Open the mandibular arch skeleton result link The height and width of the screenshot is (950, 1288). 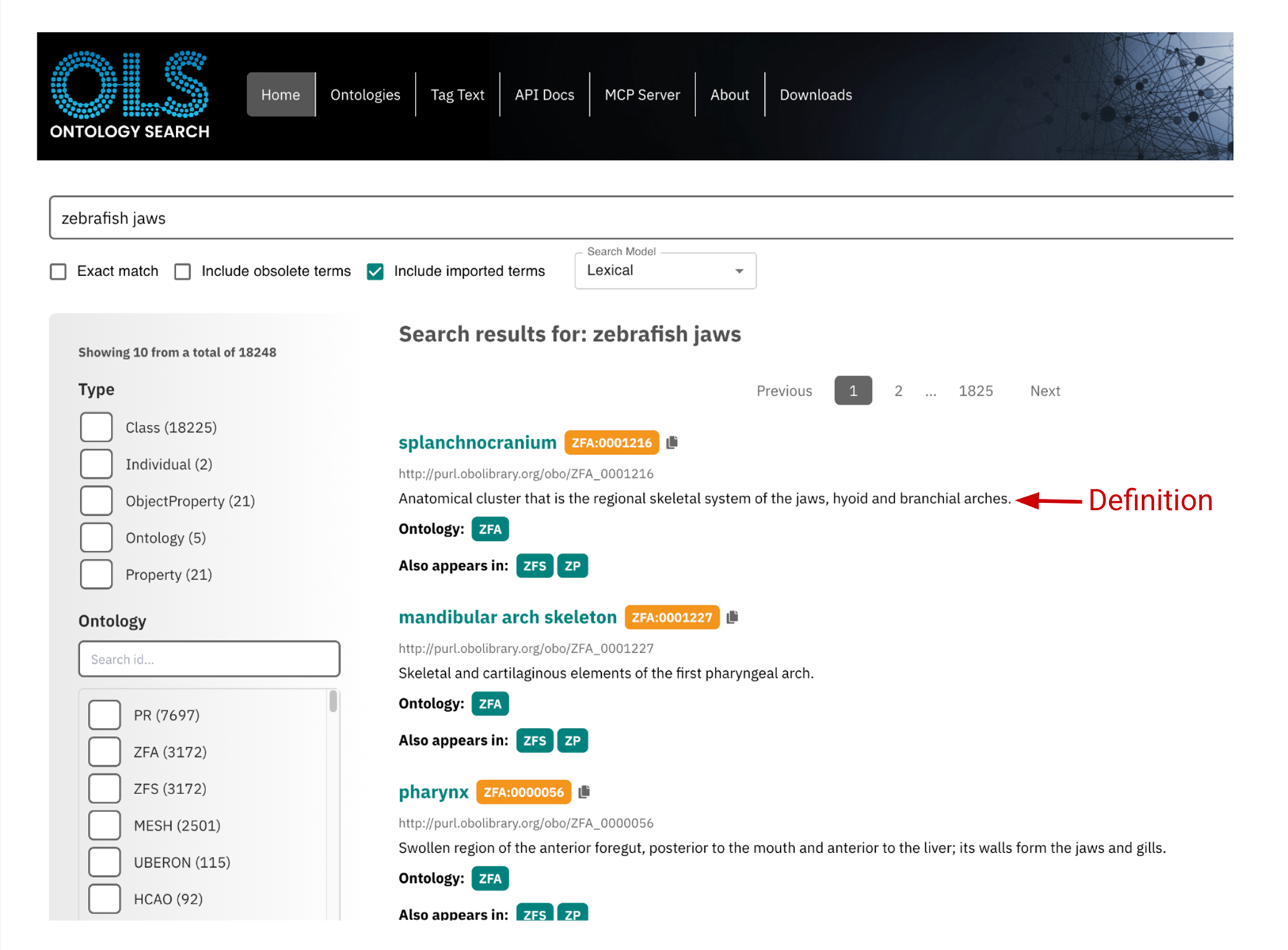tap(507, 617)
